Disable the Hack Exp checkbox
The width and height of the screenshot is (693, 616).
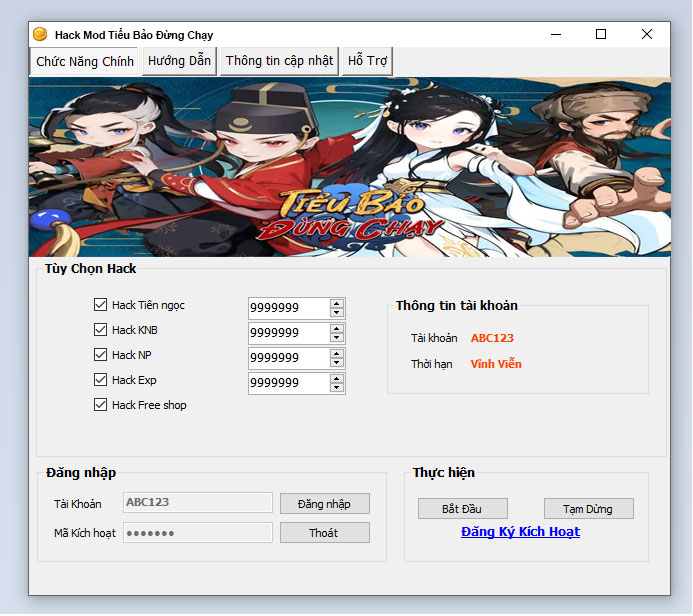(100, 380)
